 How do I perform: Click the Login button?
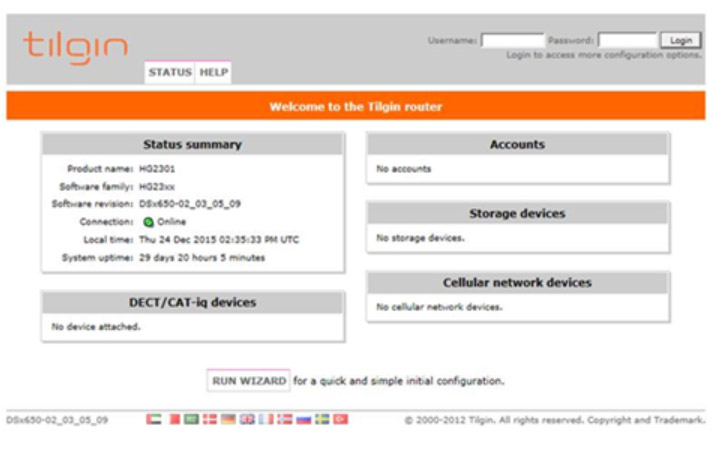tap(681, 40)
